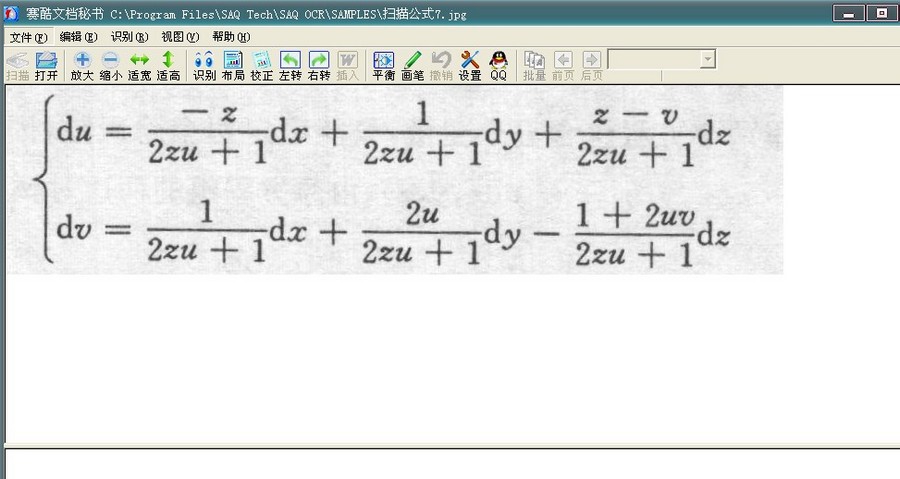Viewport: 900px width, 479px height.
Task: Zoom out using 缩小 icon
Action: (x=111, y=66)
